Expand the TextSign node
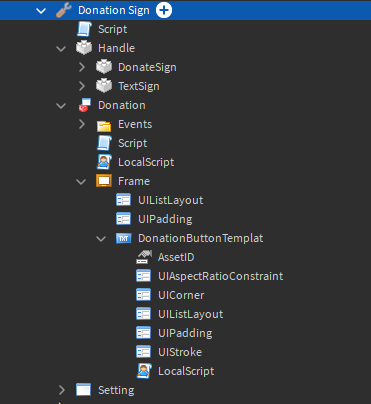This screenshot has height=404, width=371. [82, 86]
